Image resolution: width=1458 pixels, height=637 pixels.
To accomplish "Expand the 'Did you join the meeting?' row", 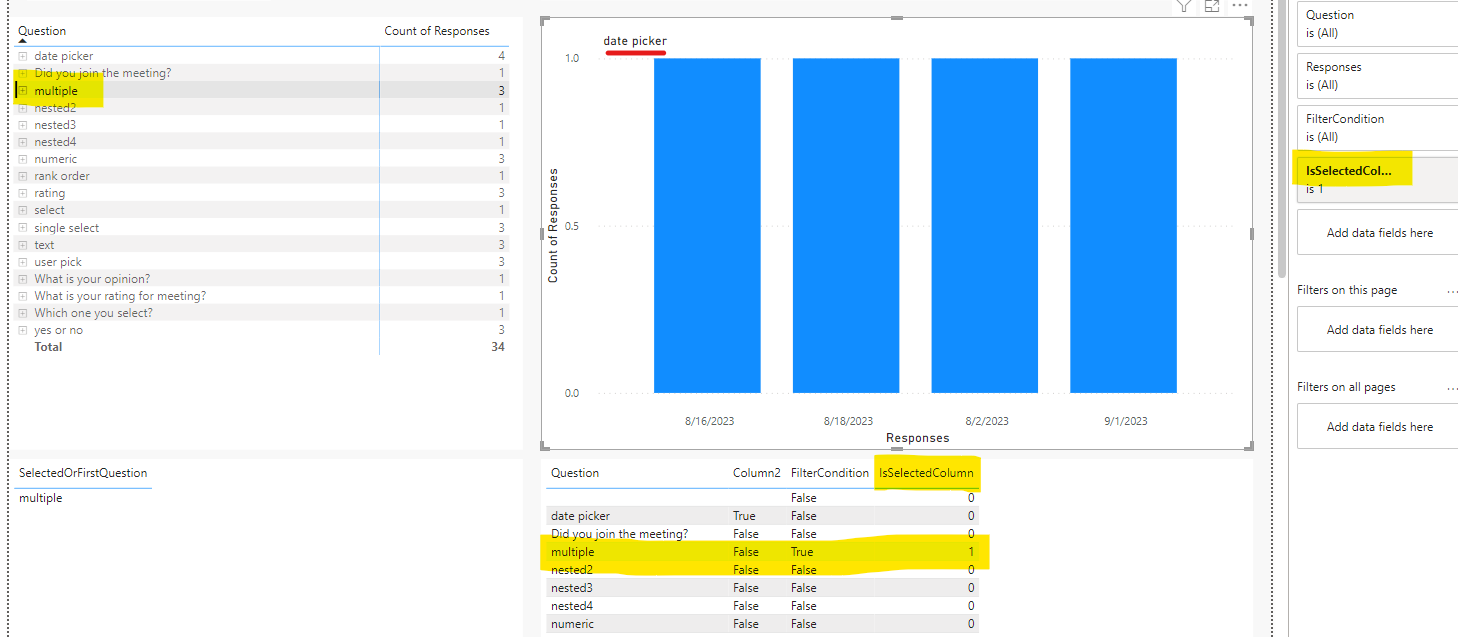I will point(23,73).
